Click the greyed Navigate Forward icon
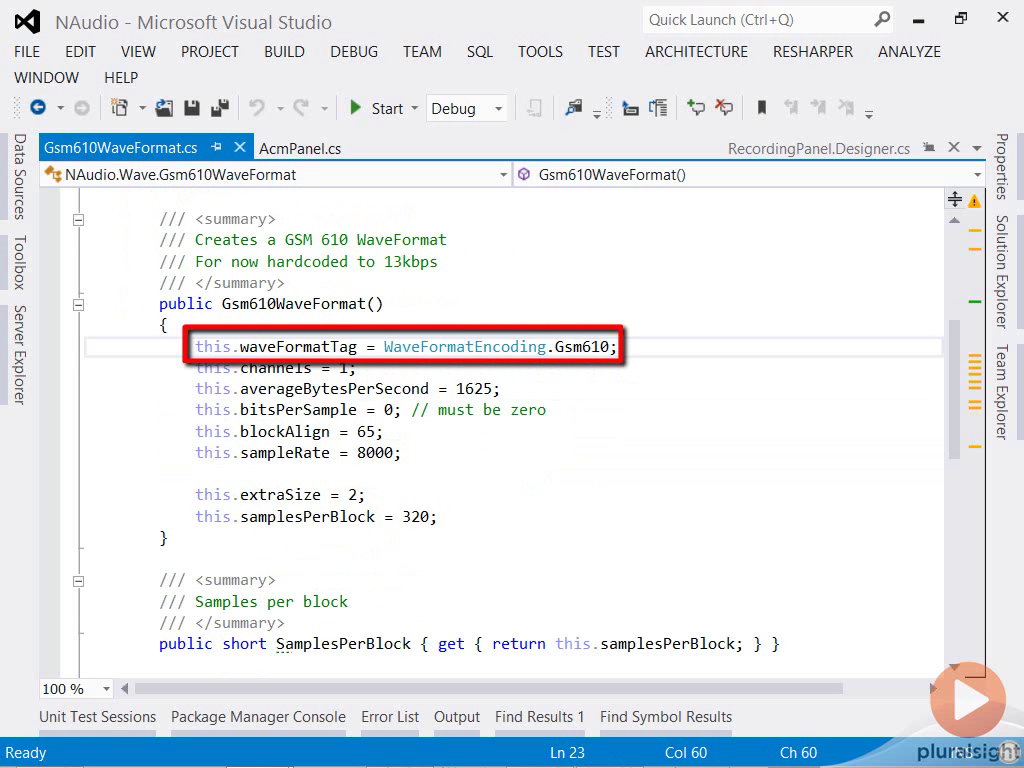Viewport: 1024px width, 768px height. tap(82, 108)
